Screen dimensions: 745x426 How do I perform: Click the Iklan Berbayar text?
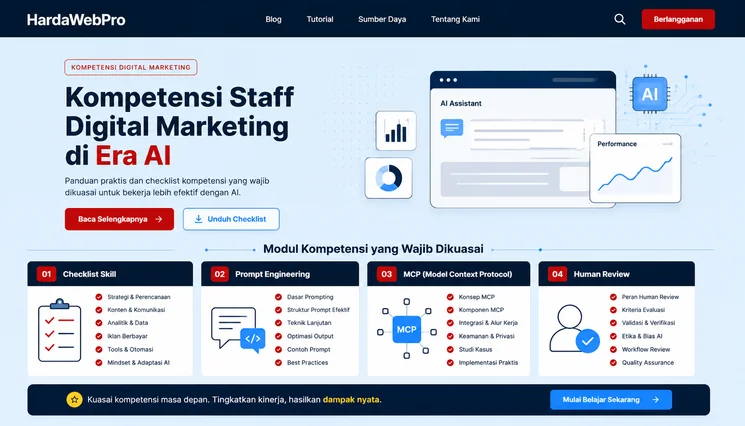click(x=127, y=336)
